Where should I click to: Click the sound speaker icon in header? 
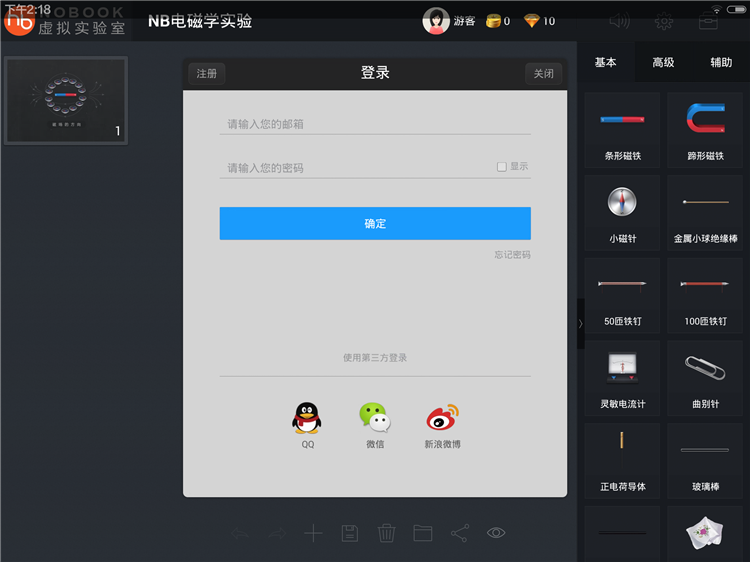(x=619, y=21)
